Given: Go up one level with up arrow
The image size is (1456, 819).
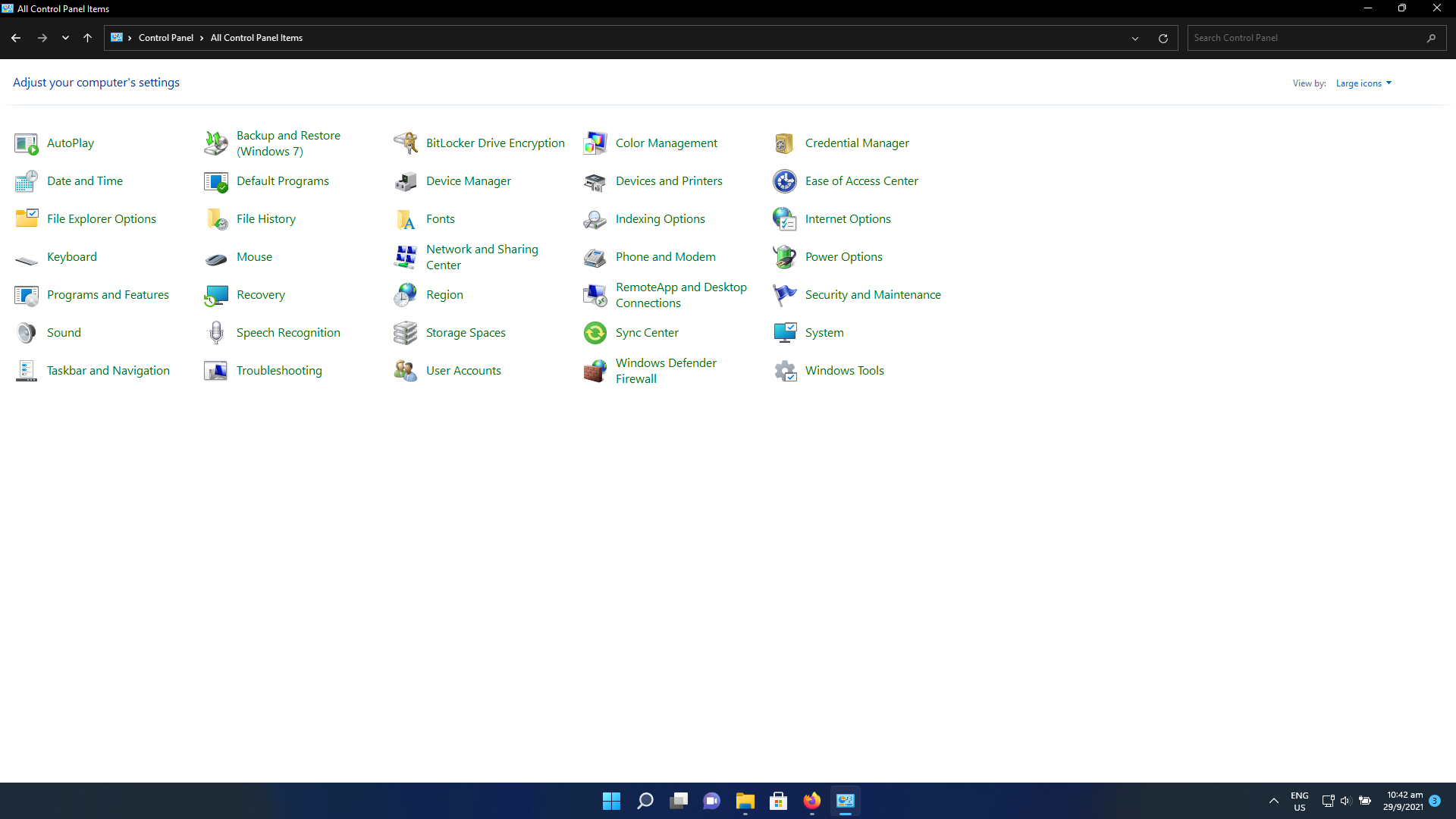Looking at the screenshot, I should coord(88,38).
